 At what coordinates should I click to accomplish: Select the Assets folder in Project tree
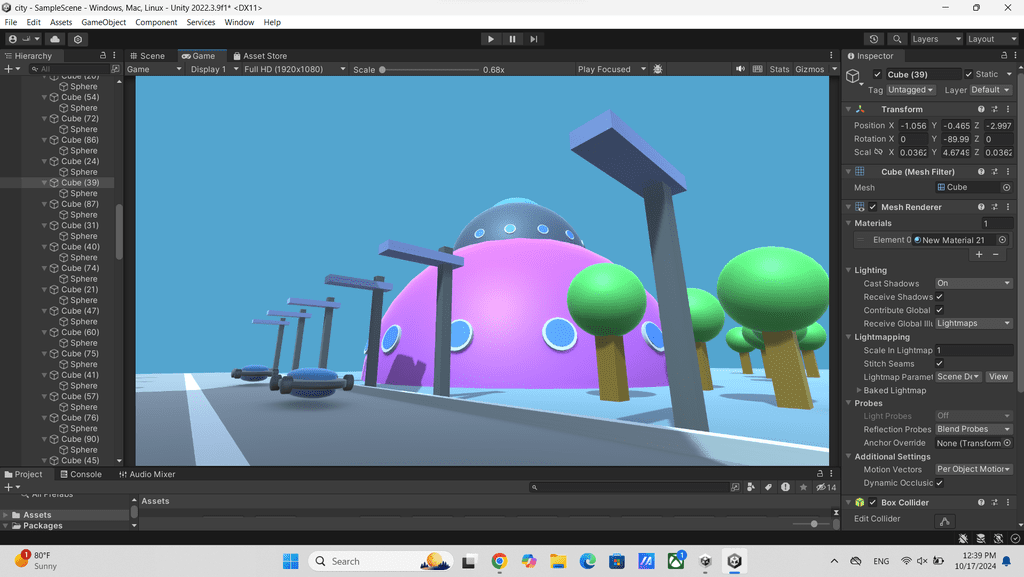pyautogui.click(x=37, y=515)
